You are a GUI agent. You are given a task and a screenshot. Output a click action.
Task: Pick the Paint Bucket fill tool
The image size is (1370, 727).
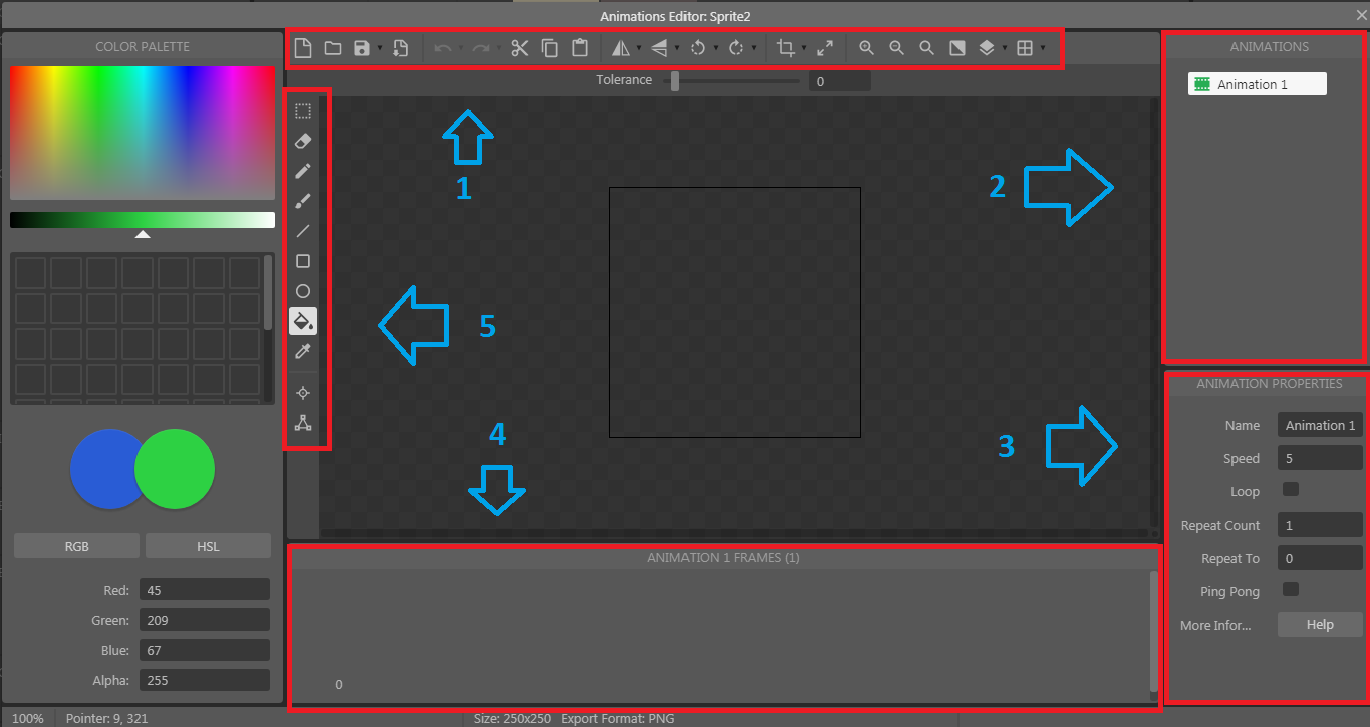point(303,321)
